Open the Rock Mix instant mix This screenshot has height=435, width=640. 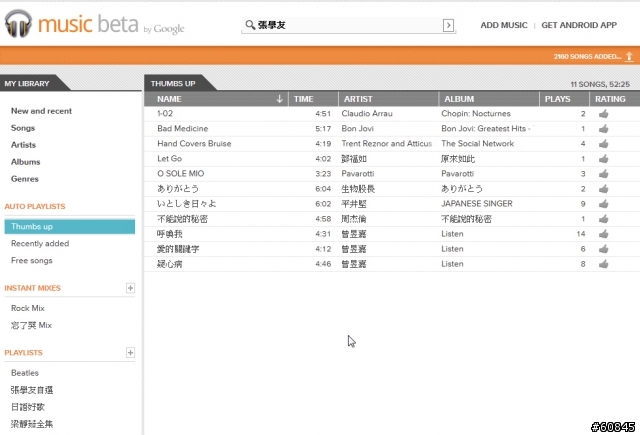tap(28, 308)
